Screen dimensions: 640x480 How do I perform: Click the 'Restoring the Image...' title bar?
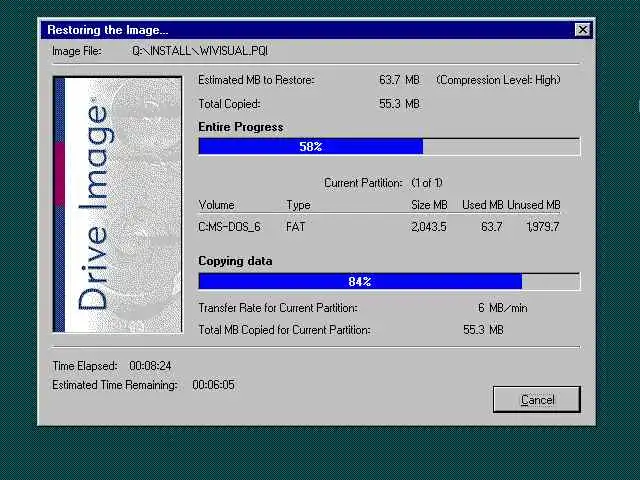pyautogui.click(x=317, y=30)
